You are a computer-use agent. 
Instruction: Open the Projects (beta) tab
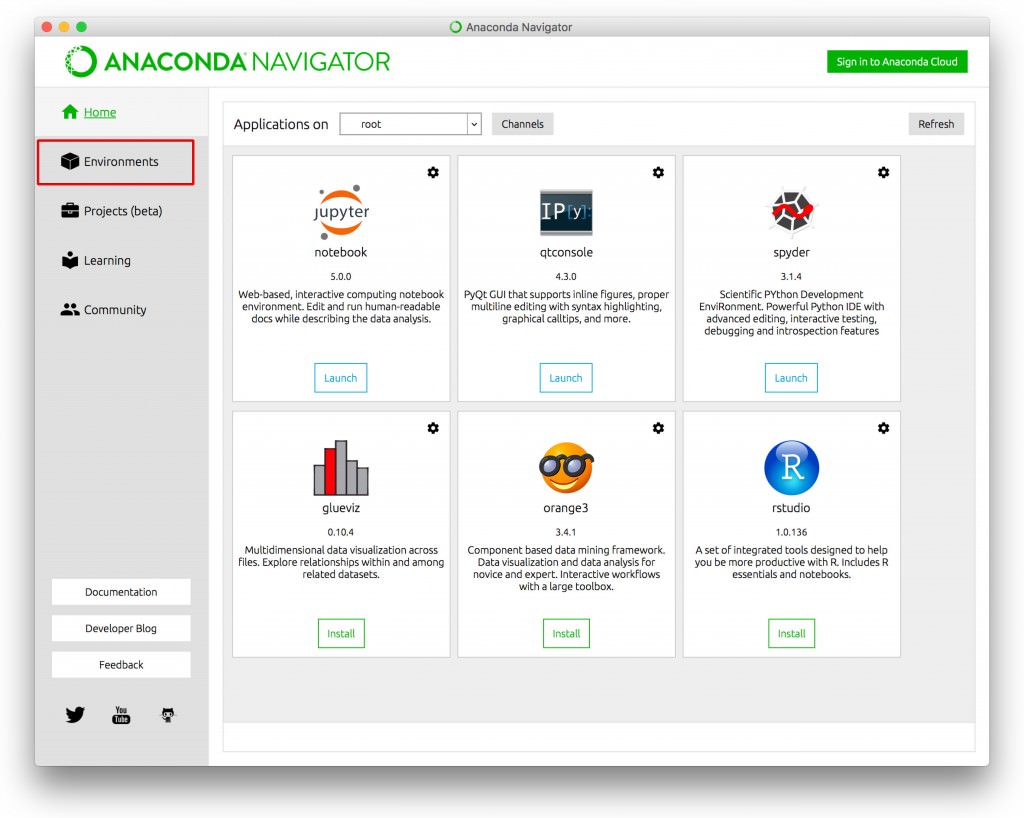click(x=123, y=211)
